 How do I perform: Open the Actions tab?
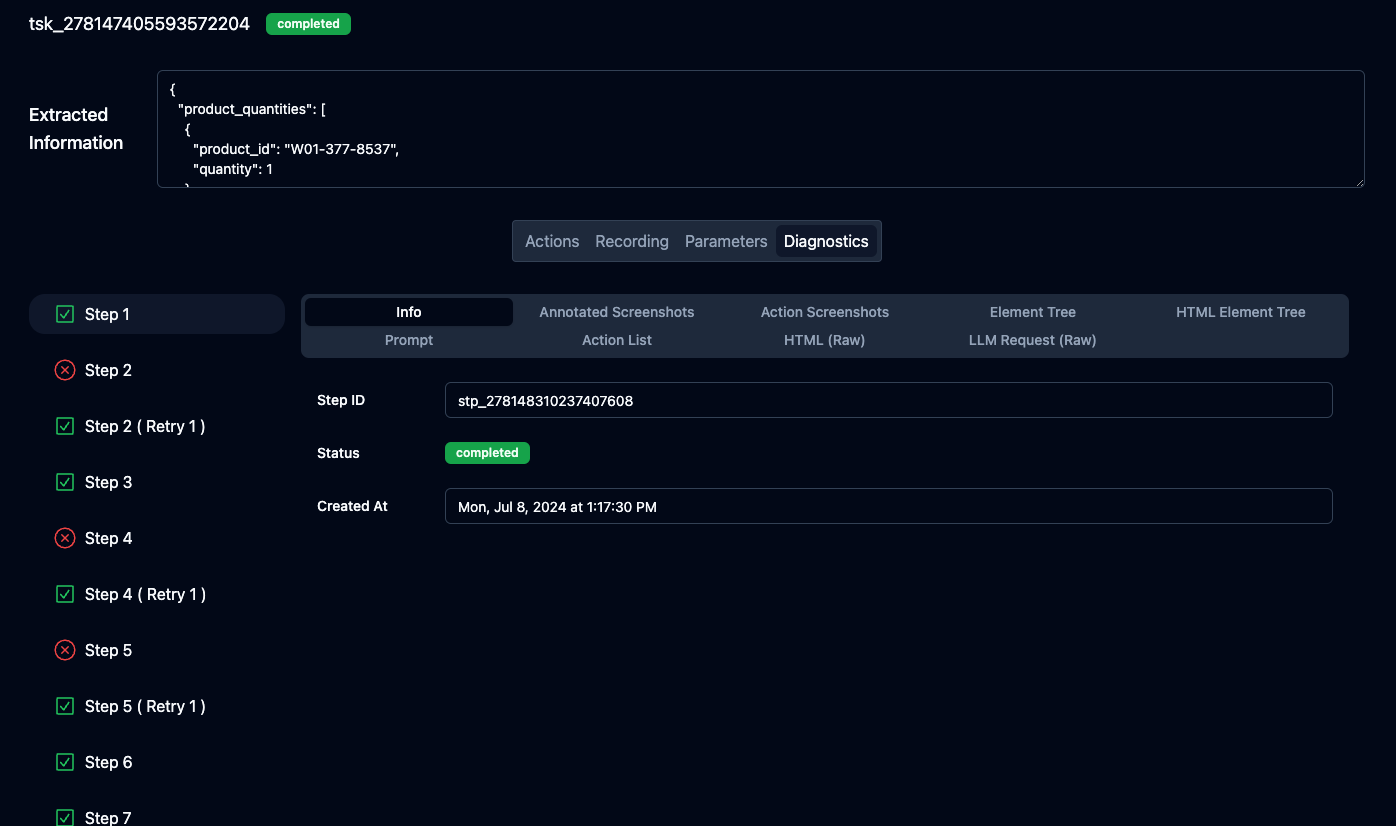(552, 241)
